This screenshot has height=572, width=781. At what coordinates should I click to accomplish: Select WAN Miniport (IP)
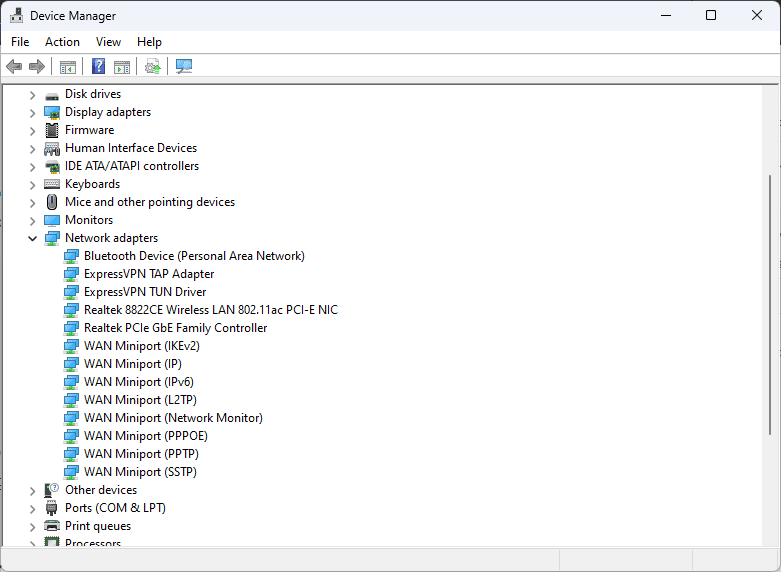133,364
